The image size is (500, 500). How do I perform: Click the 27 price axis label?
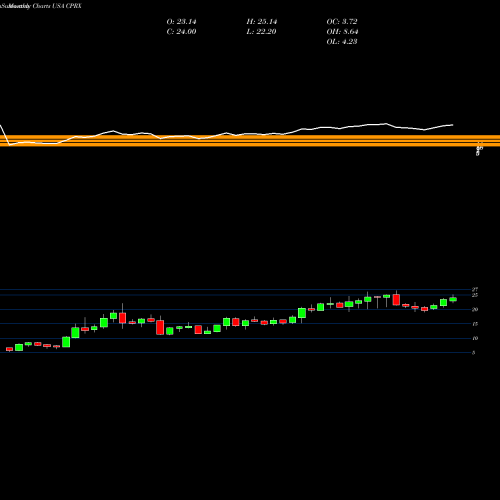[x=475, y=289]
